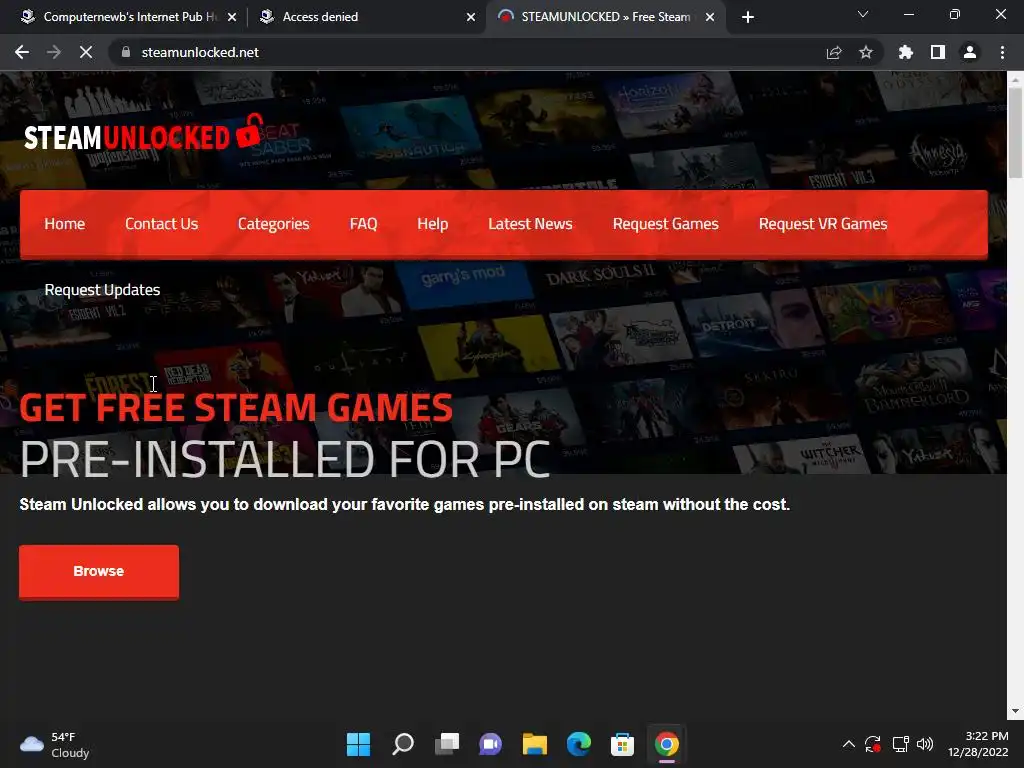
Task: Open Request Games page
Action: pos(665,224)
